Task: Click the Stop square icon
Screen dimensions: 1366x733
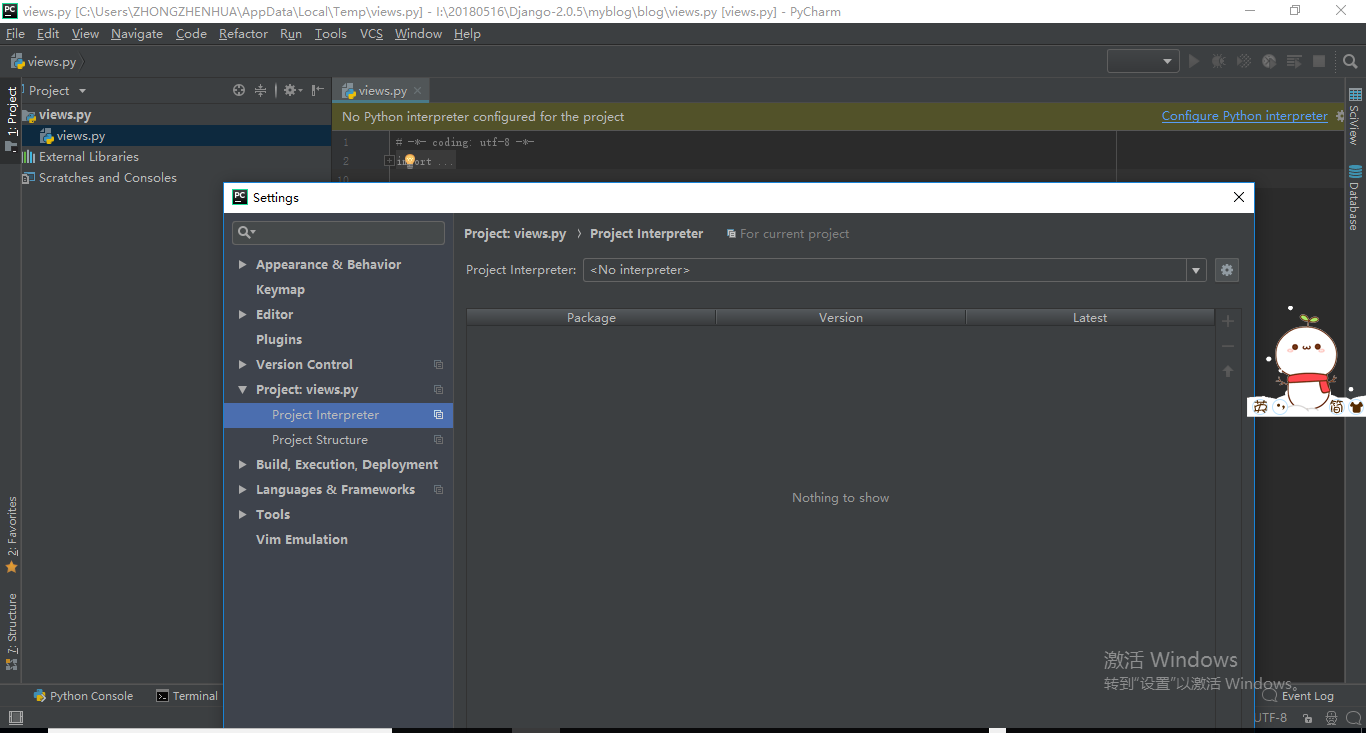Action: pos(1319,61)
